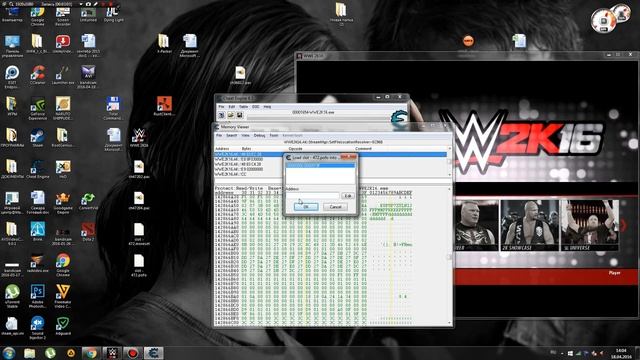Screen dimensions: 640x360
Task: Click the camera icon in Bandicam overlay bar
Action: 88,4
